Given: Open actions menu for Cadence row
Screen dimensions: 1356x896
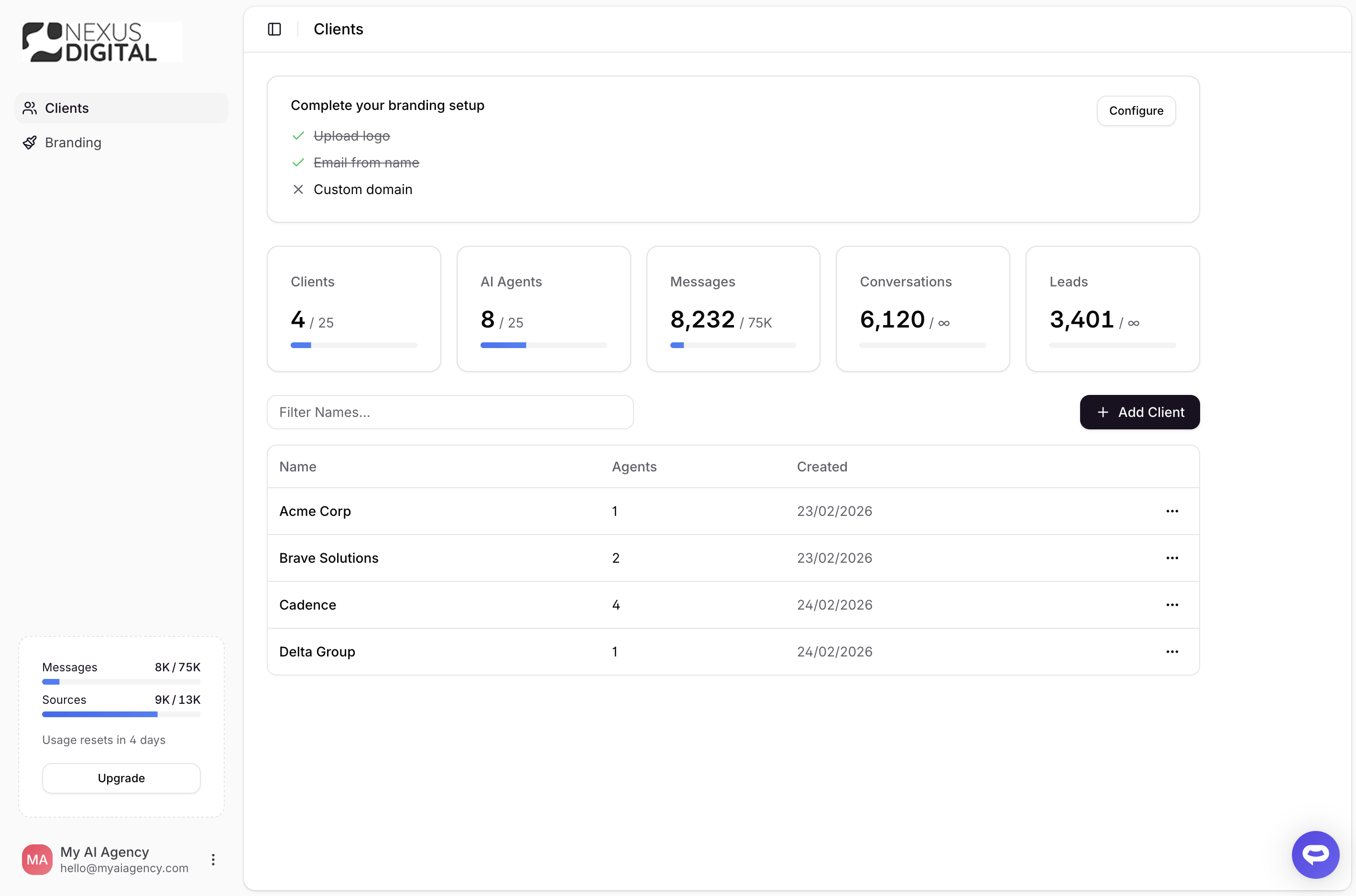Looking at the screenshot, I should click(x=1172, y=604).
